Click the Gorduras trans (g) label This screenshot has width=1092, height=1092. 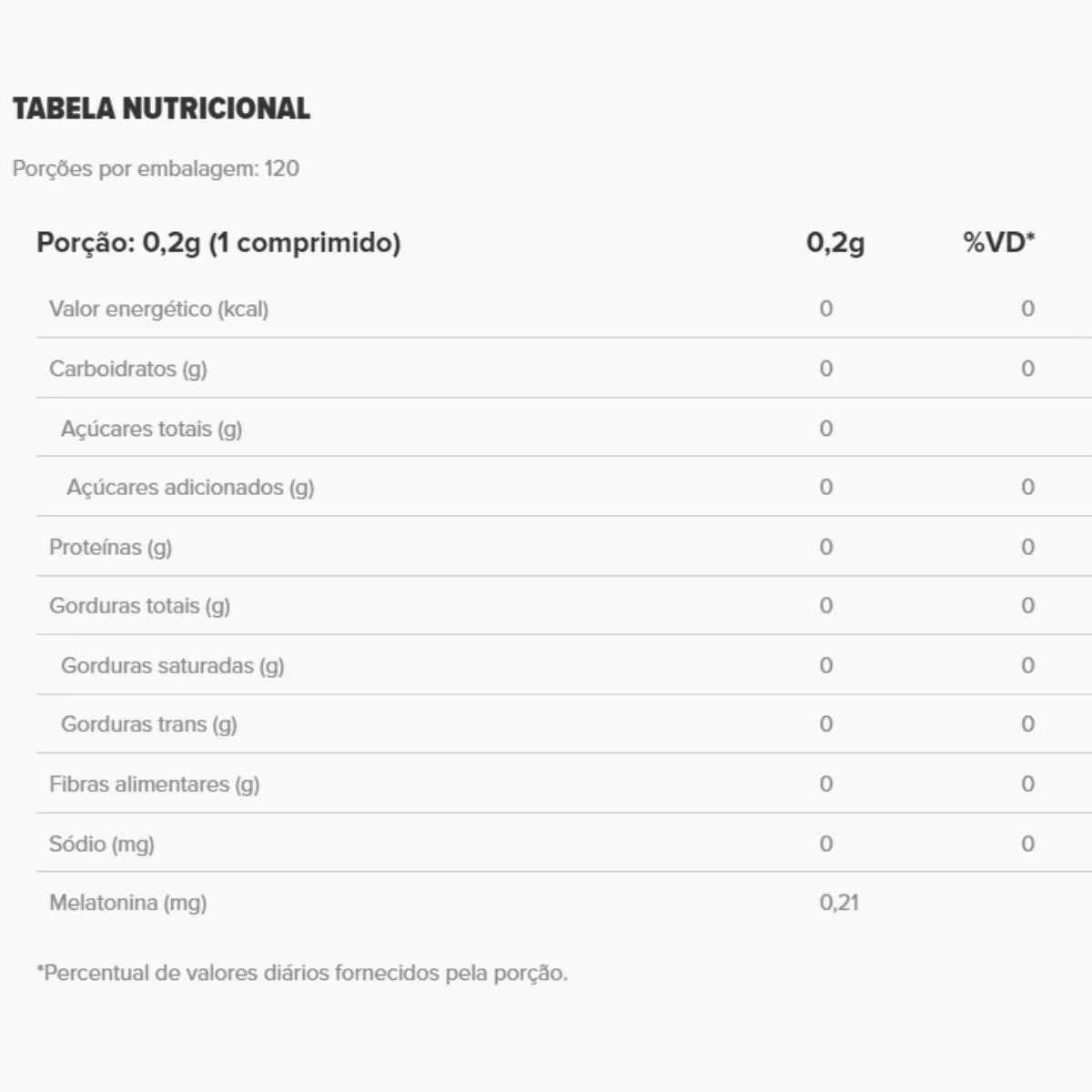coord(148,724)
